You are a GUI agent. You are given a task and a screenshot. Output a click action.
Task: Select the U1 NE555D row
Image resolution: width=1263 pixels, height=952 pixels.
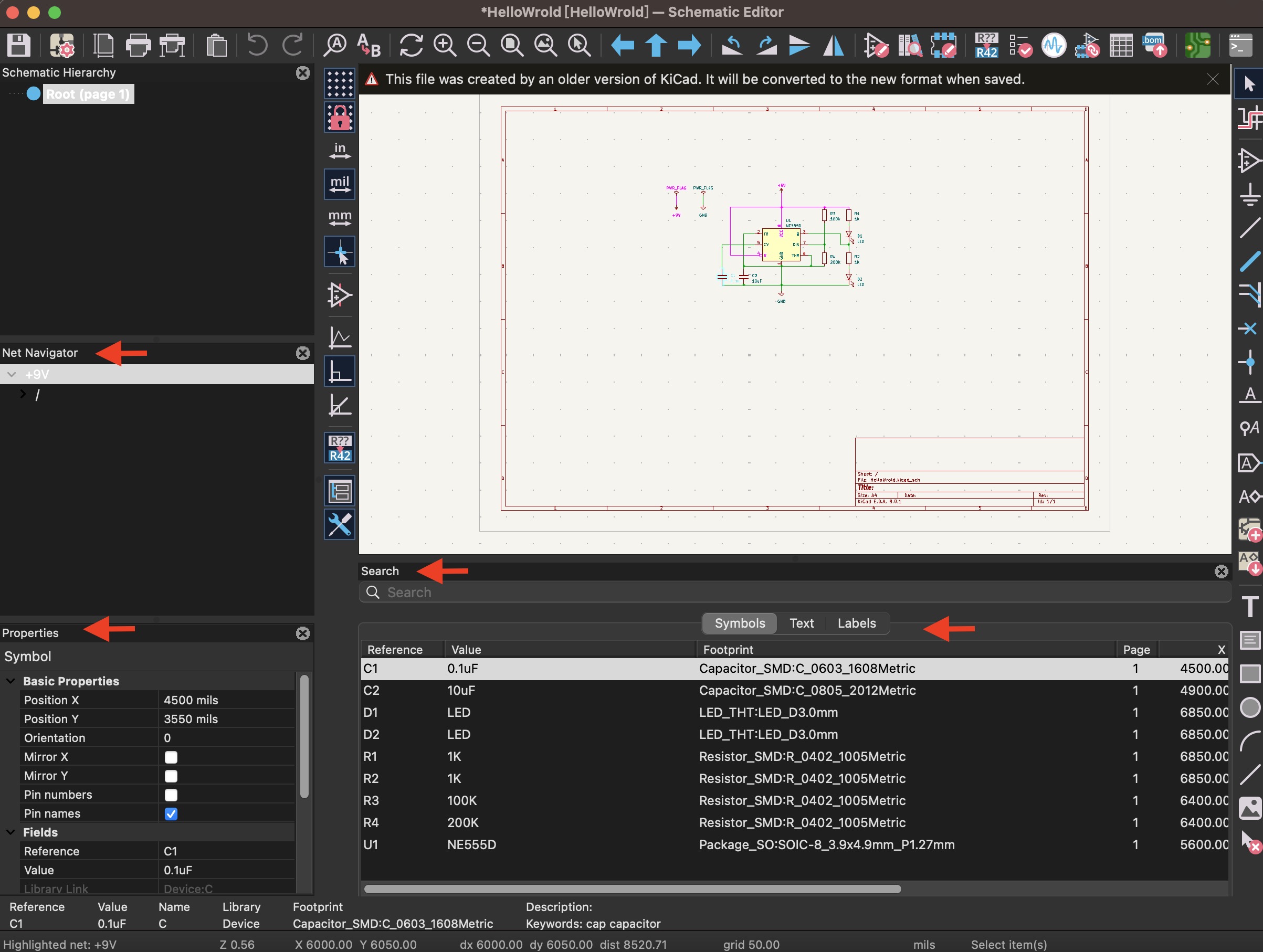point(794,845)
